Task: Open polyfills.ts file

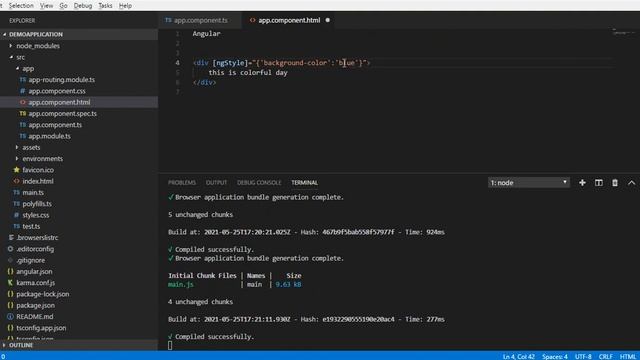Action: [79, 204]
